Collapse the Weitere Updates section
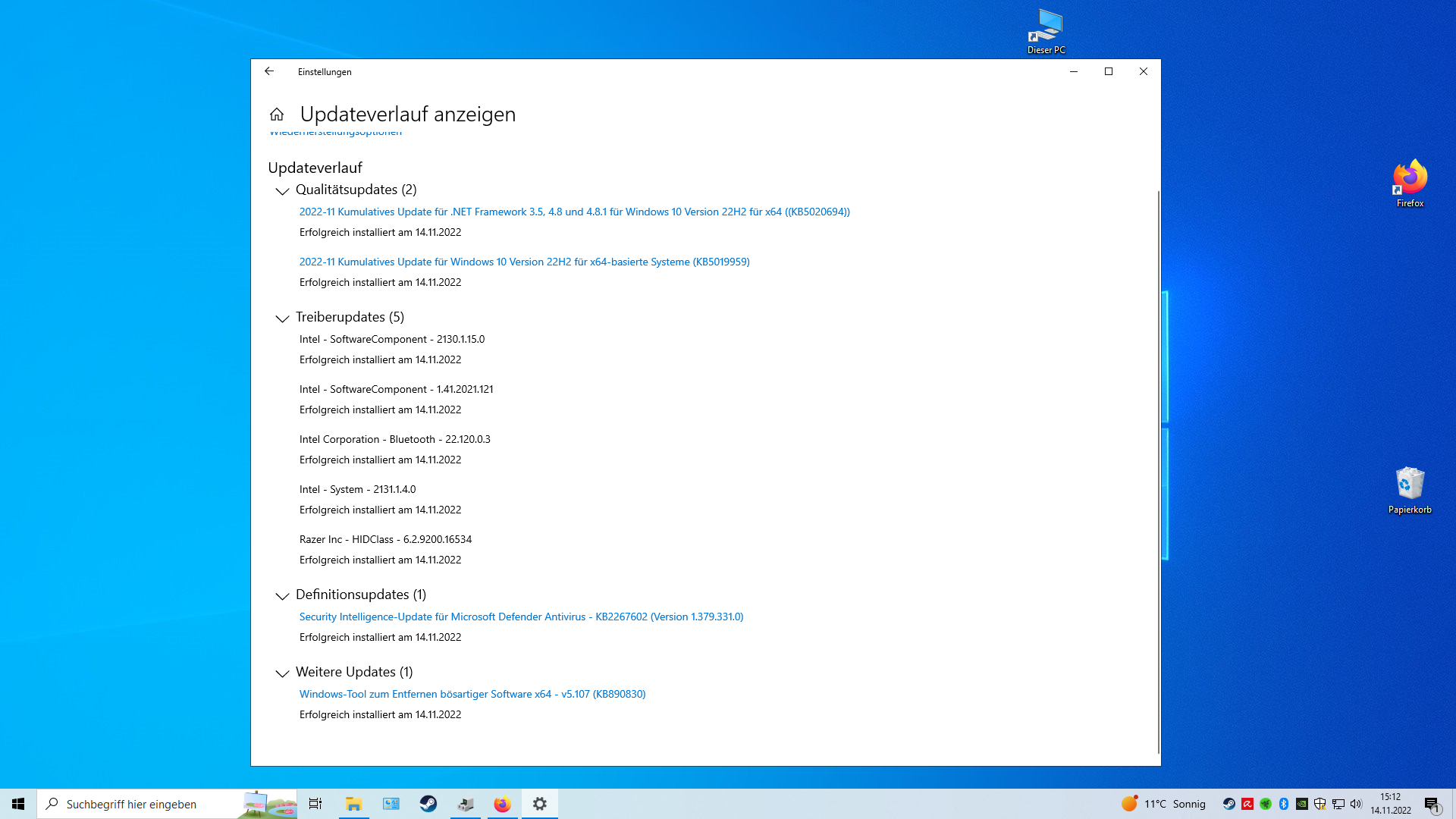This screenshot has width=1456, height=819. [x=282, y=673]
